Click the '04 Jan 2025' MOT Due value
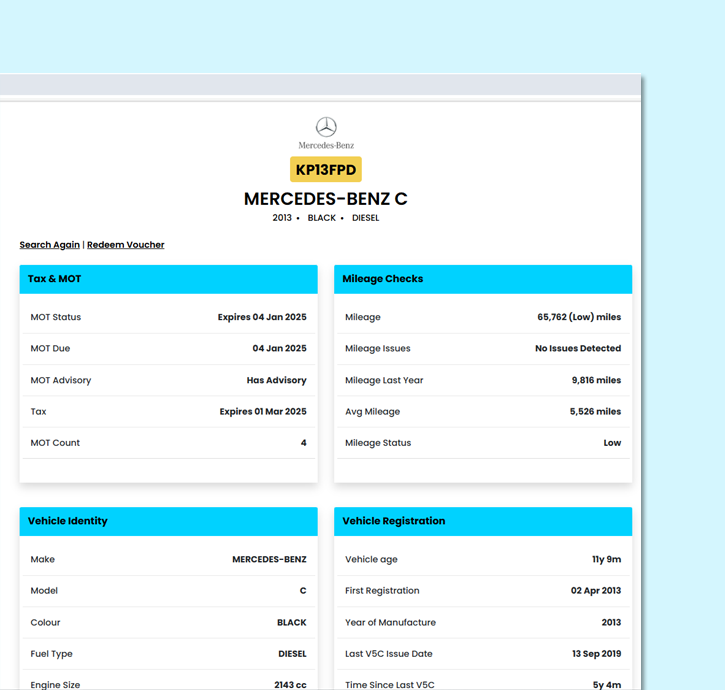The height and width of the screenshot is (690, 725). pos(279,349)
